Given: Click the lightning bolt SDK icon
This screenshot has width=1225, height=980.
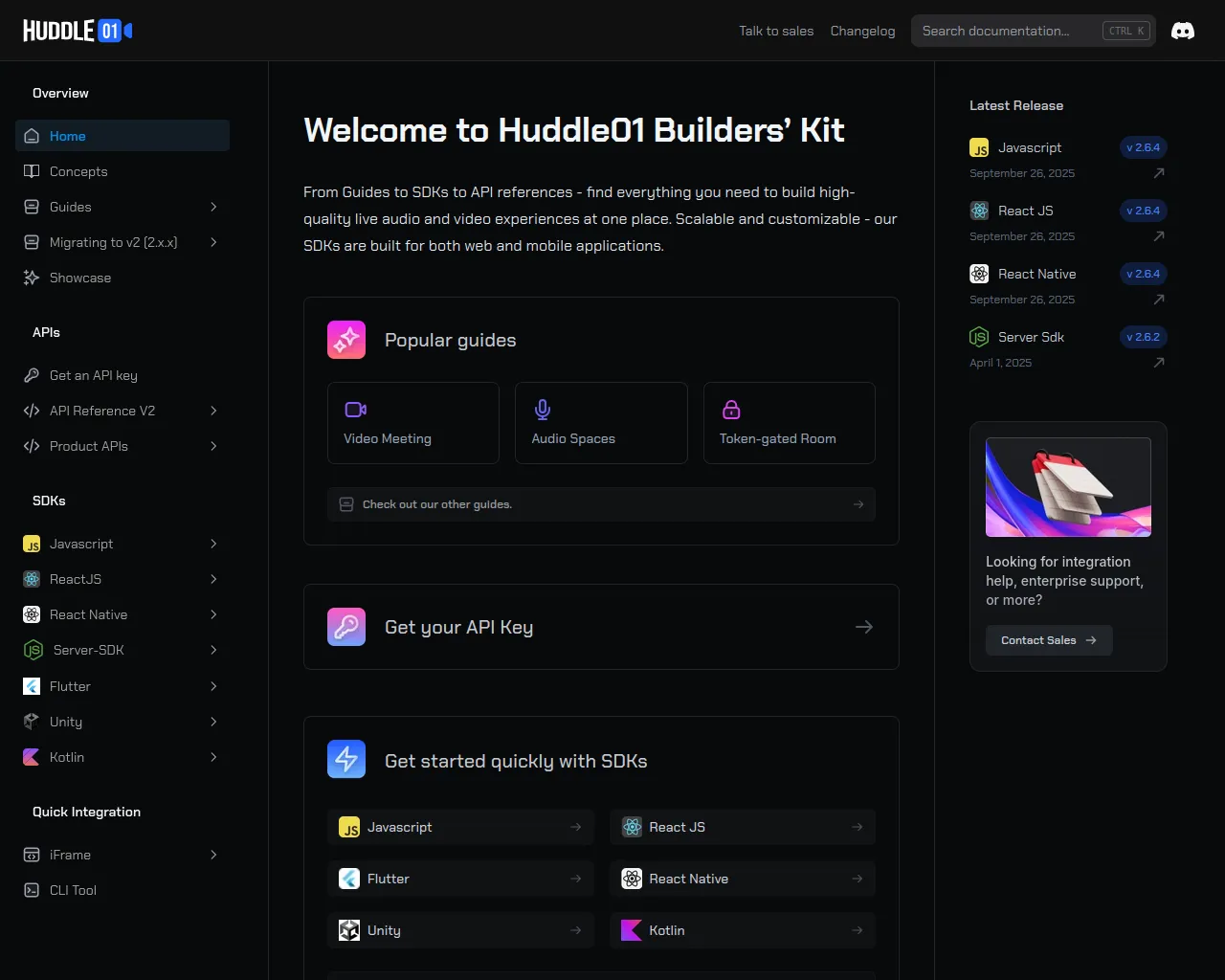Looking at the screenshot, I should tap(346, 759).
